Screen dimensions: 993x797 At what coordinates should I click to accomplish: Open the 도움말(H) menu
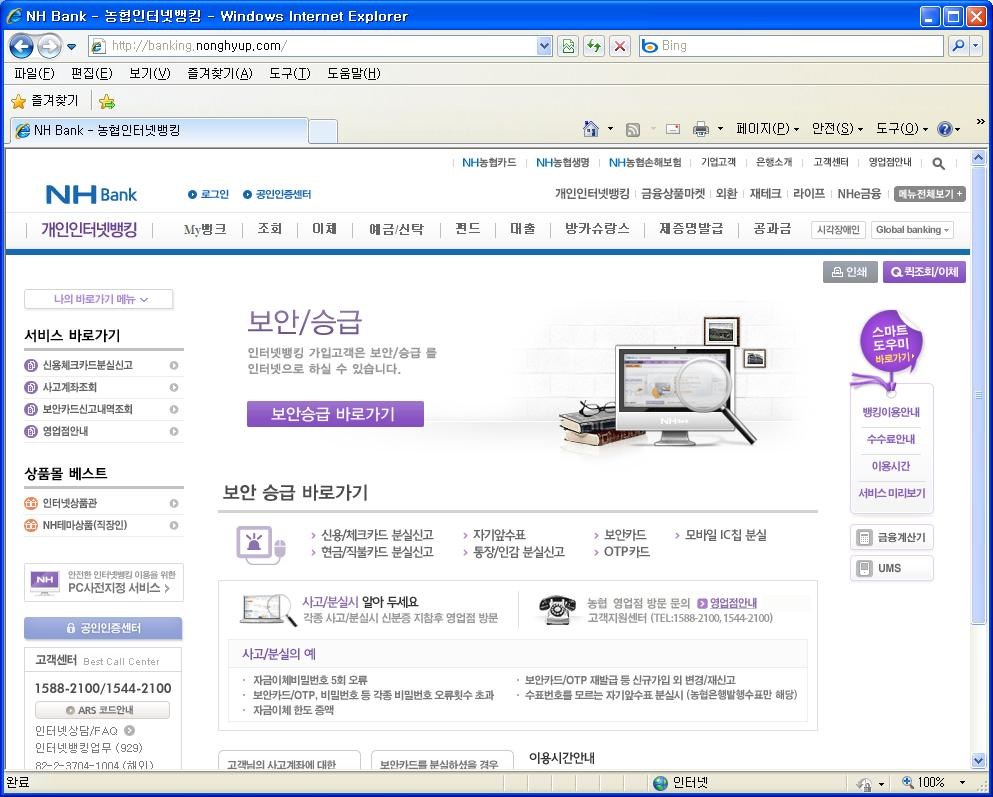point(354,73)
